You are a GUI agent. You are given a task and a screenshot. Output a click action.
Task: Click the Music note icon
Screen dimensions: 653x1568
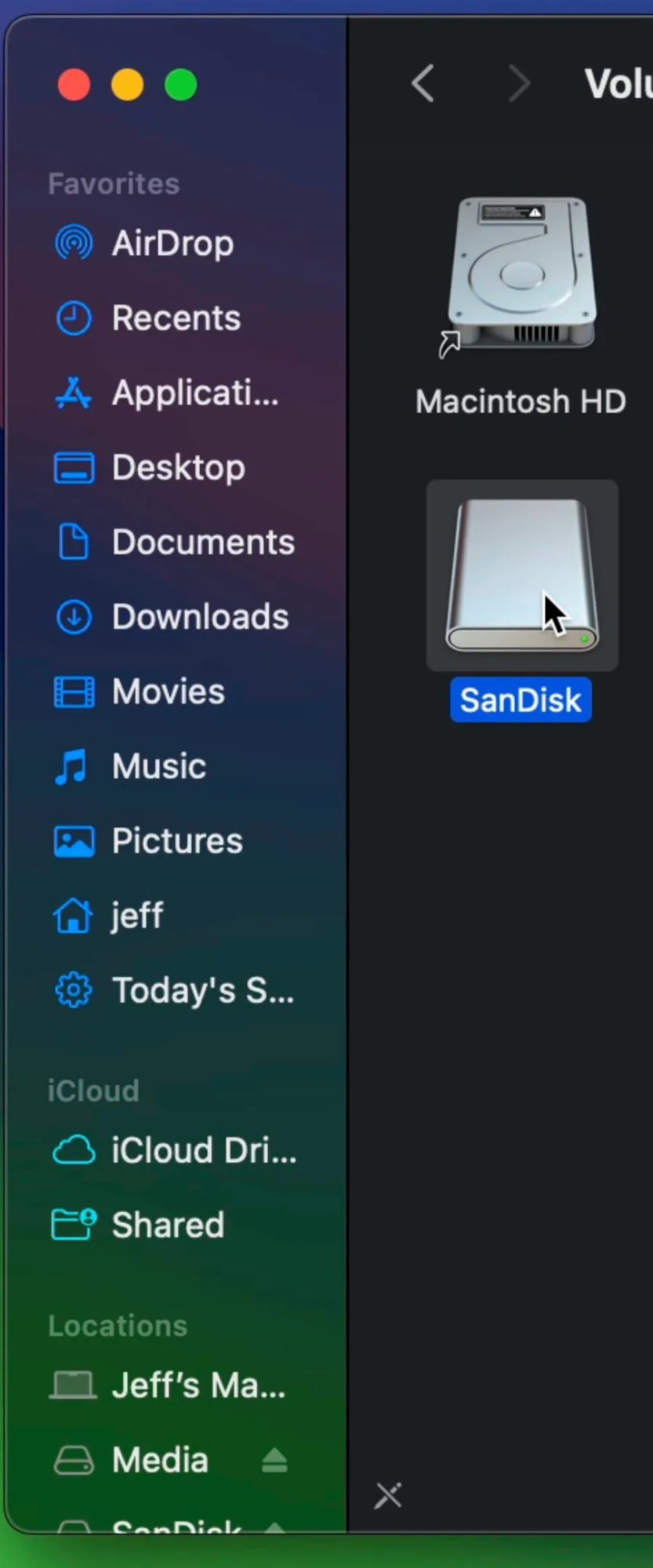71,767
